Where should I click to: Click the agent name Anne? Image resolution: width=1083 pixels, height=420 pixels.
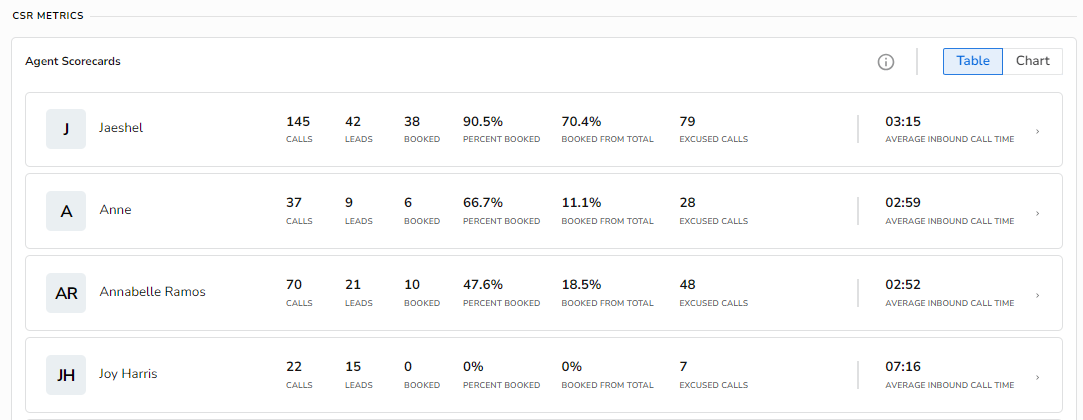[x=115, y=210]
